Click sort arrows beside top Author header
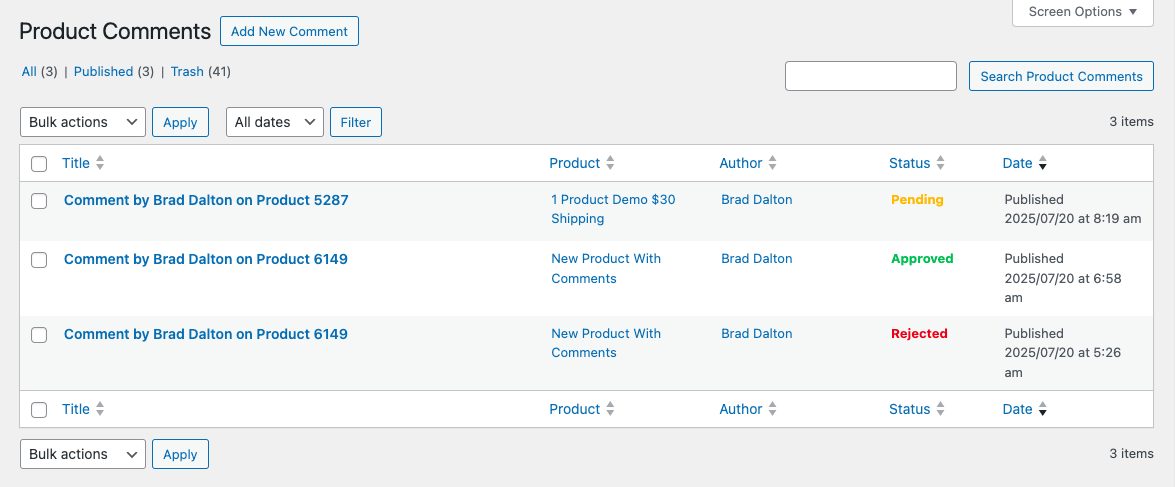The width and height of the screenshot is (1175, 487). [x=772, y=163]
